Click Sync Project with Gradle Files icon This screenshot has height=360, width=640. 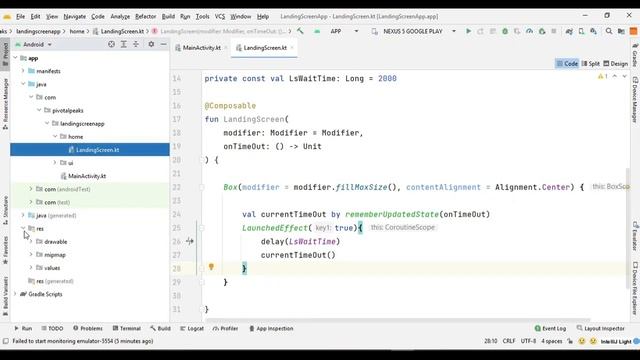coord(569,31)
